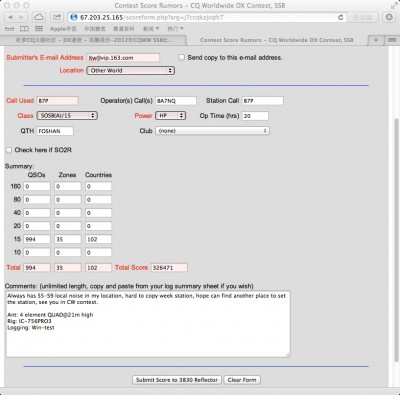Click the 40 band Zones field
Viewport: 400px width, 395px height.
(68, 213)
